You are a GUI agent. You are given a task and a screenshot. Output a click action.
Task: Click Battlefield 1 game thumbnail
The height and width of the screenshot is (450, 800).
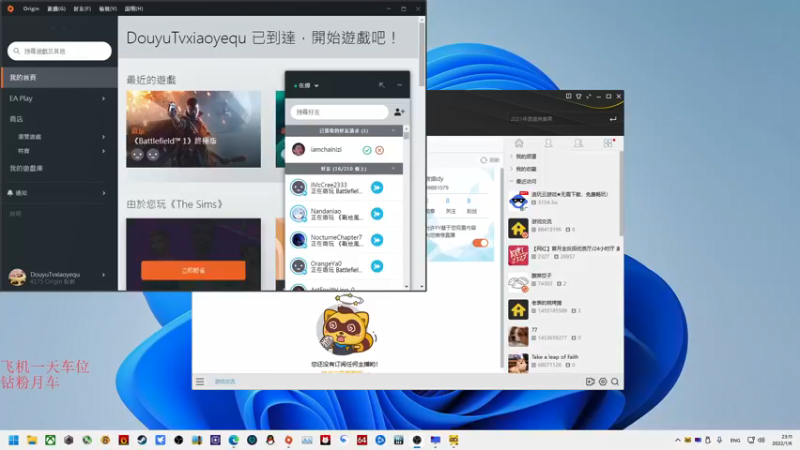click(x=193, y=129)
